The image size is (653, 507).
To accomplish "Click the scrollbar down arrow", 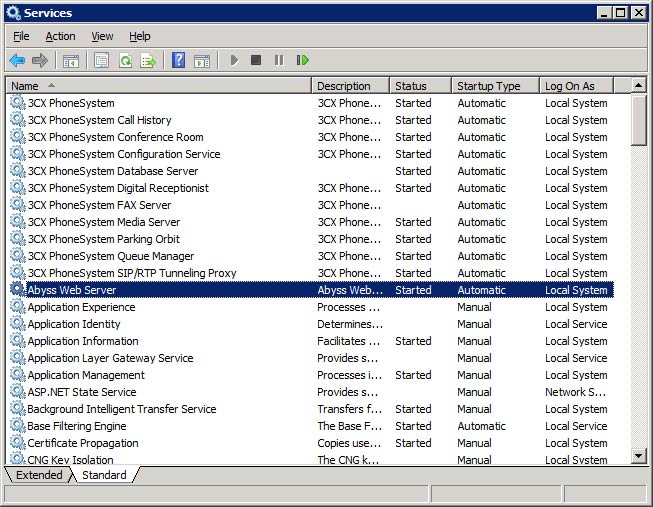I will tap(638, 455).
